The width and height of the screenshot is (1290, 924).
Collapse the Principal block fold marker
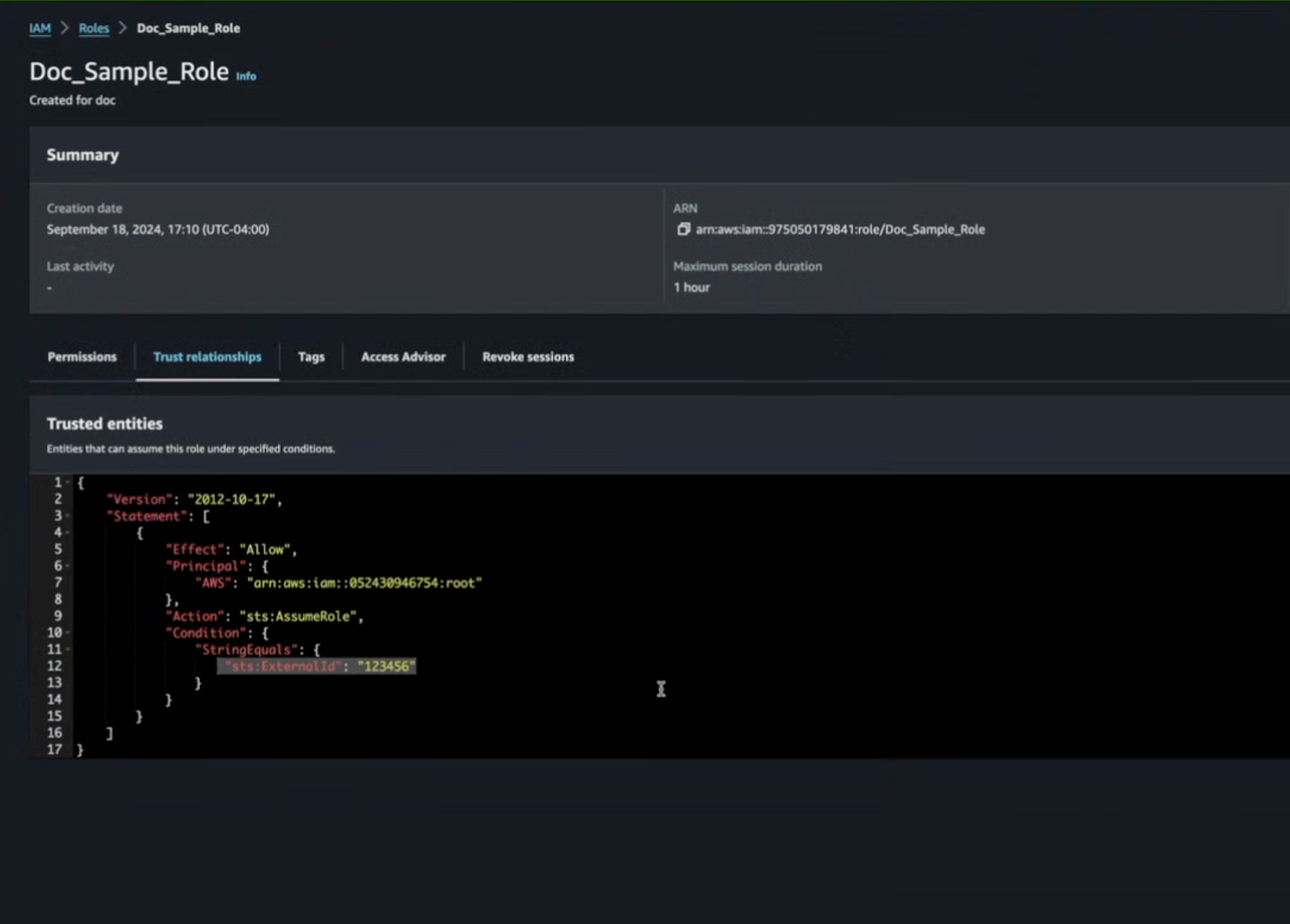(68, 566)
